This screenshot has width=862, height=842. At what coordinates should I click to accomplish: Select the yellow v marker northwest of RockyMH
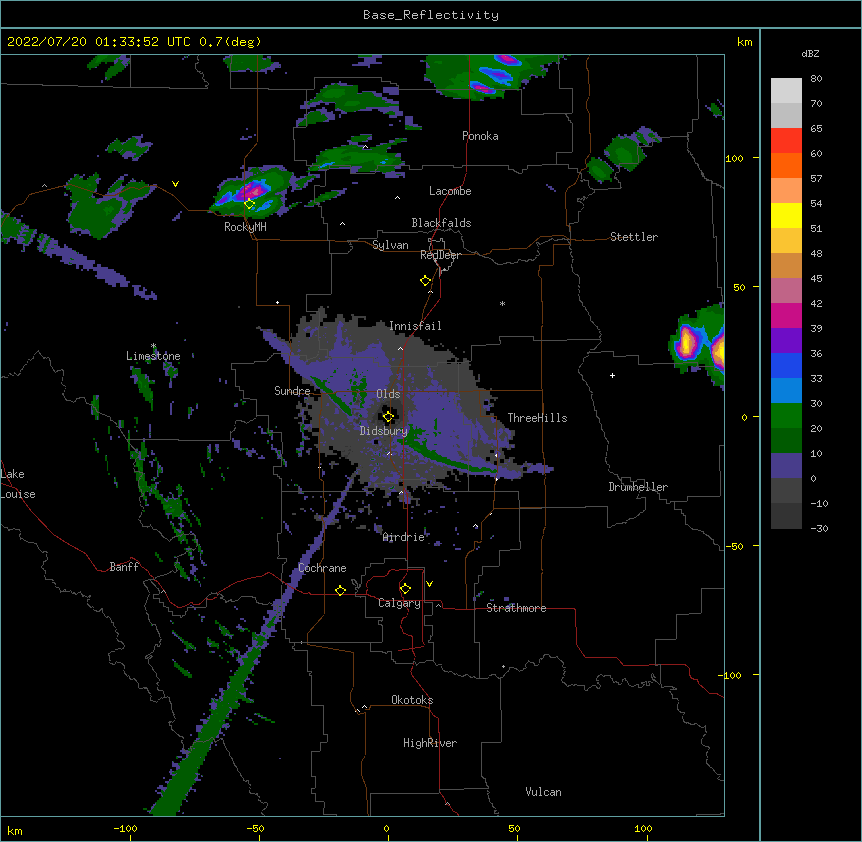tap(175, 184)
